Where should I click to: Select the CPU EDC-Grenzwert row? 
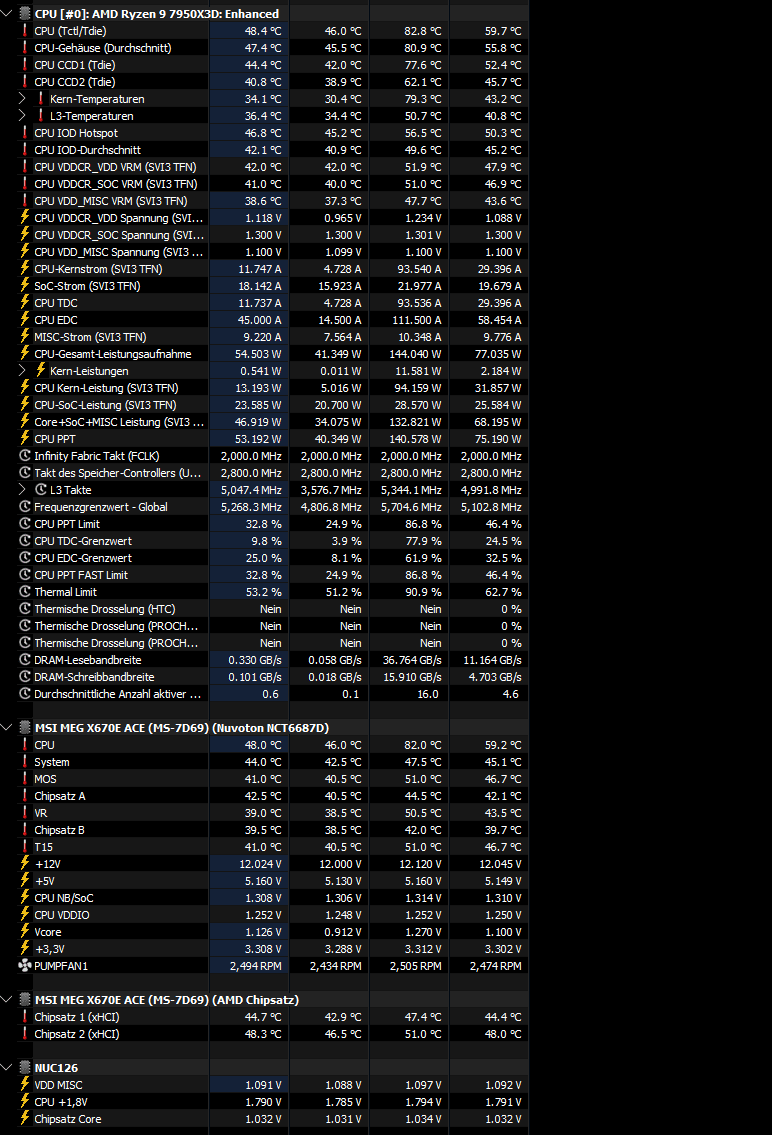pyautogui.click(x=272, y=557)
